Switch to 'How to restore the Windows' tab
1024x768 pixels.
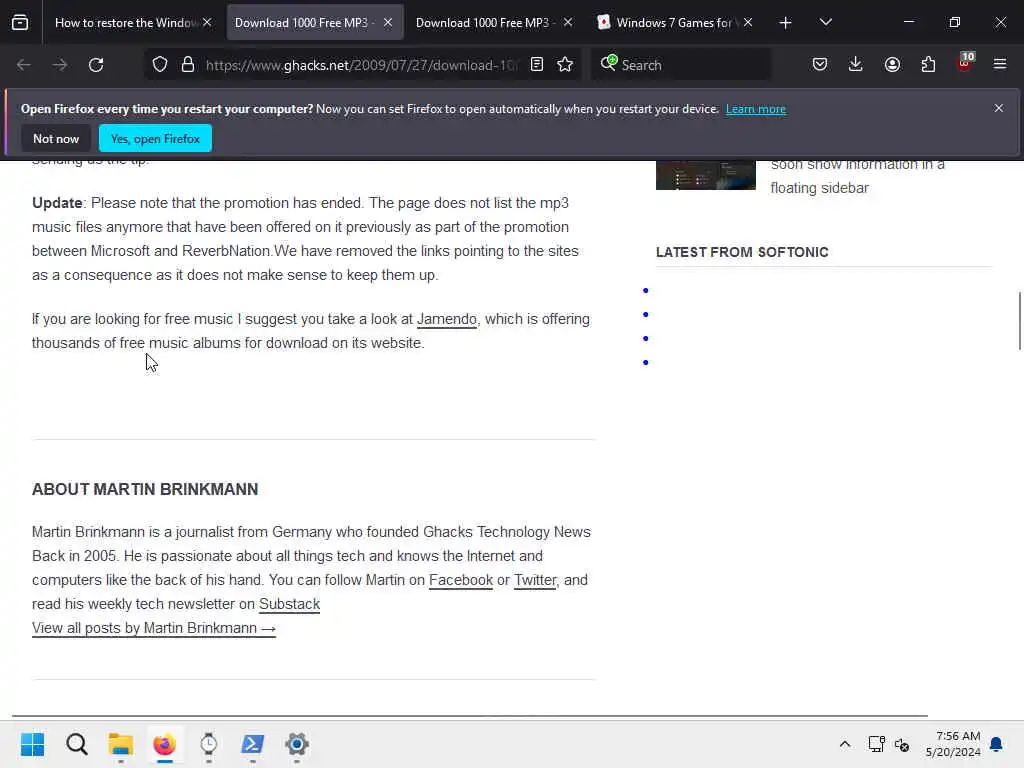pyautogui.click(x=126, y=23)
